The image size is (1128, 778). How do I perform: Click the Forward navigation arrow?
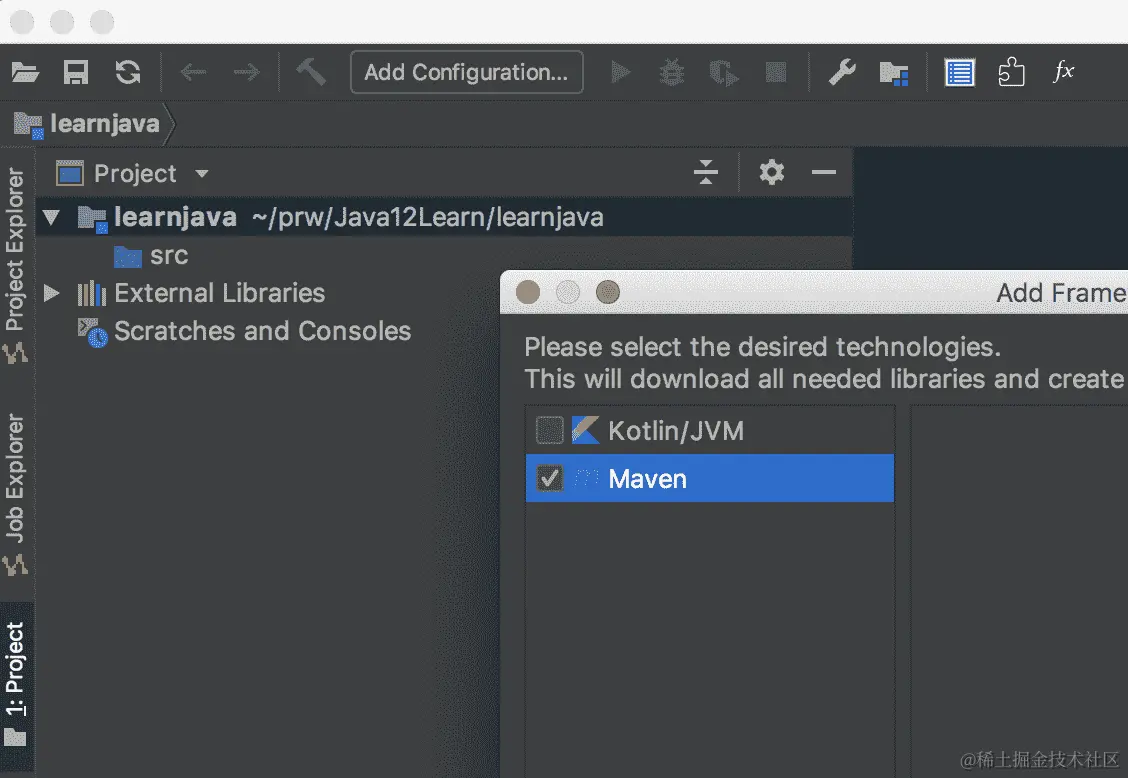[246, 72]
